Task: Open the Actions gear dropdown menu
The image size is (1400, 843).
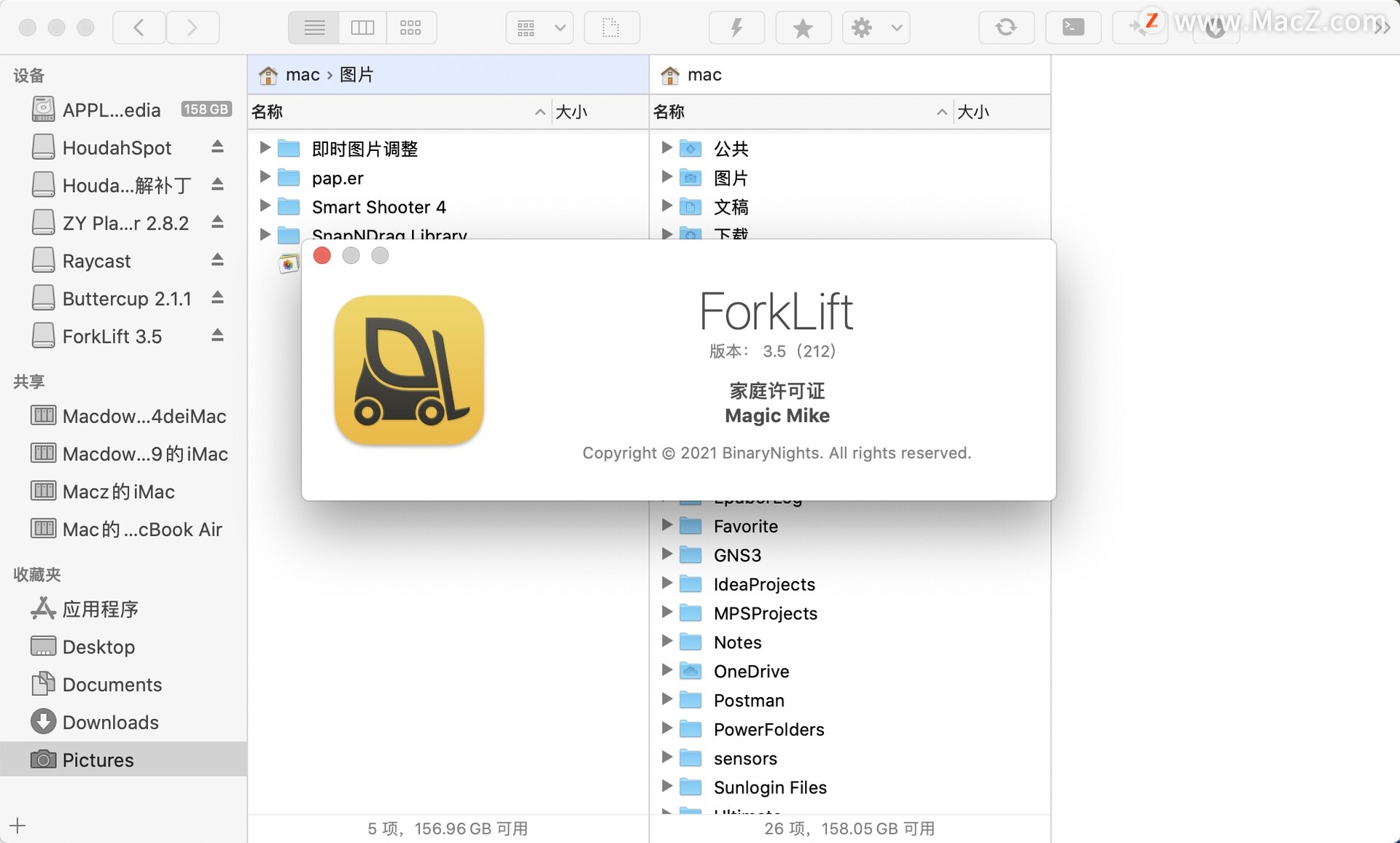Action: pyautogui.click(x=875, y=27)
